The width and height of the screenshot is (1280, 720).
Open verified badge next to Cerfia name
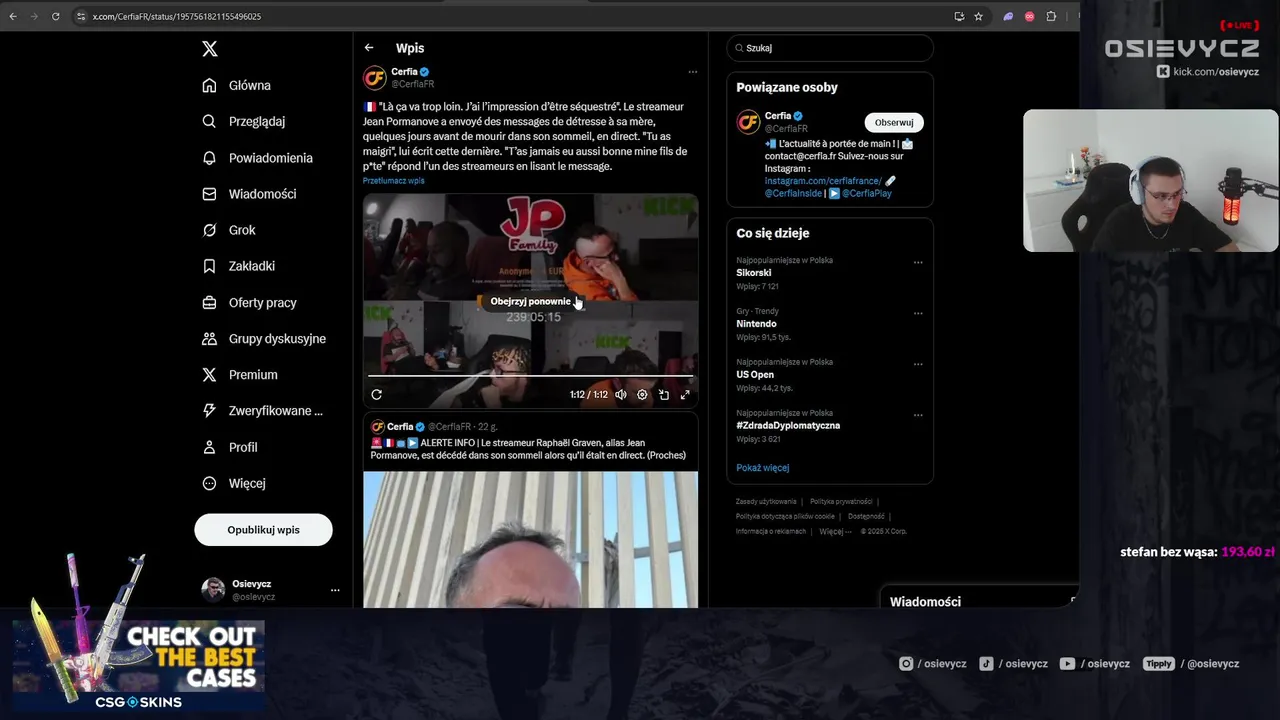coord(425,72)
